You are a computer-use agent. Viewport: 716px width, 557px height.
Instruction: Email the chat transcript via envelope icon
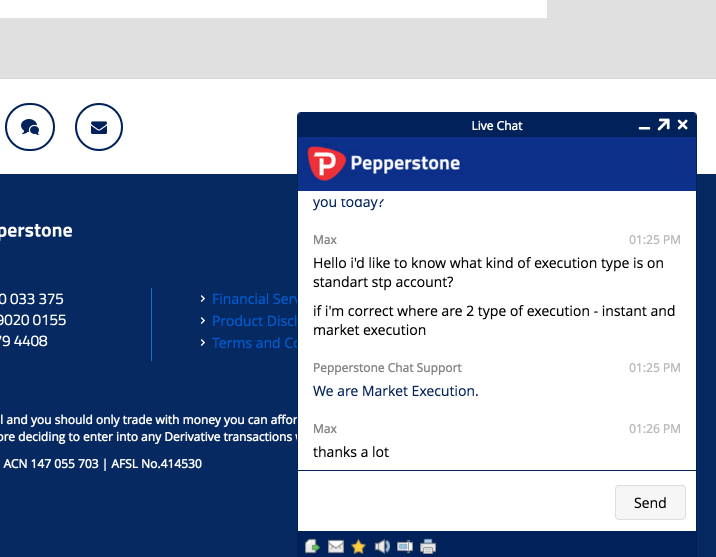(x=336, y=546)
